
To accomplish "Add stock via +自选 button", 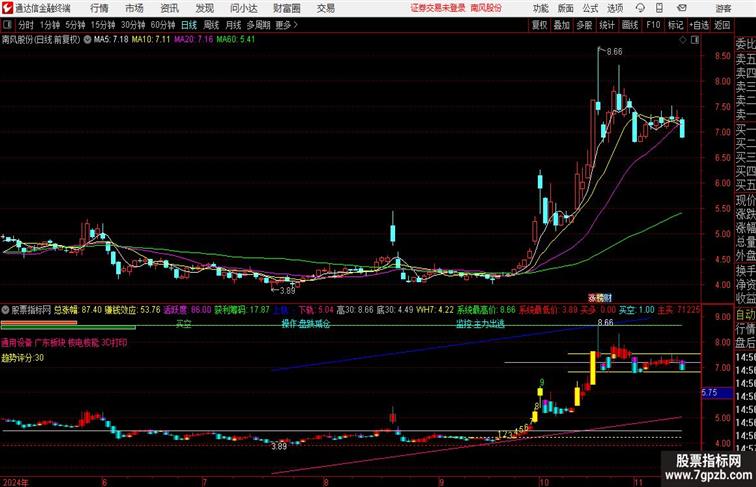I will [x=699, y=25].
